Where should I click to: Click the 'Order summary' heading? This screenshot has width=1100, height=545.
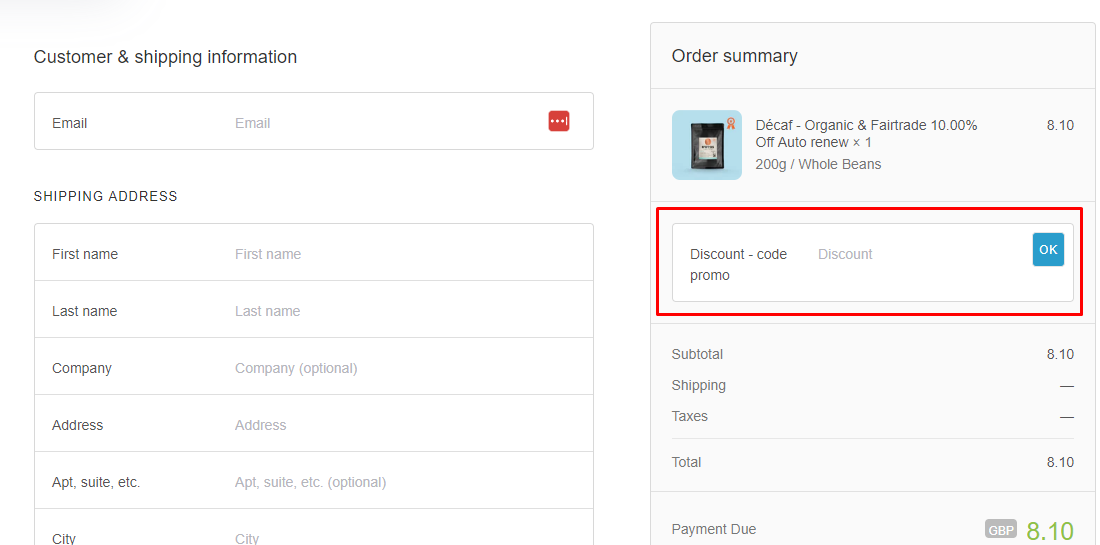(x=735, y=56)
